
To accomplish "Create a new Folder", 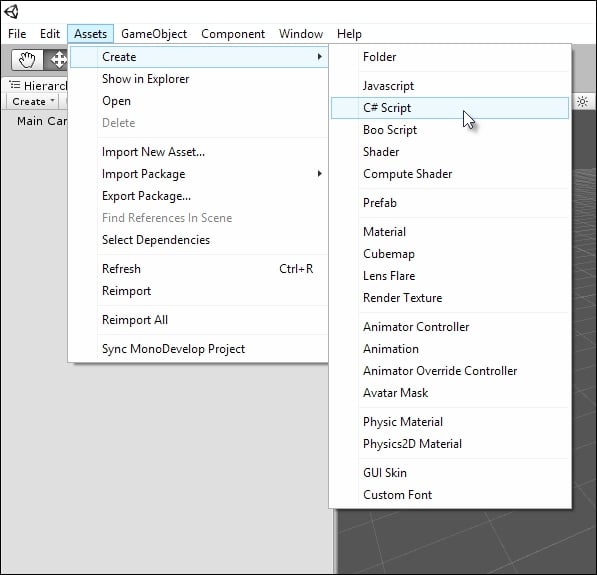I will (x=450, y=57).
